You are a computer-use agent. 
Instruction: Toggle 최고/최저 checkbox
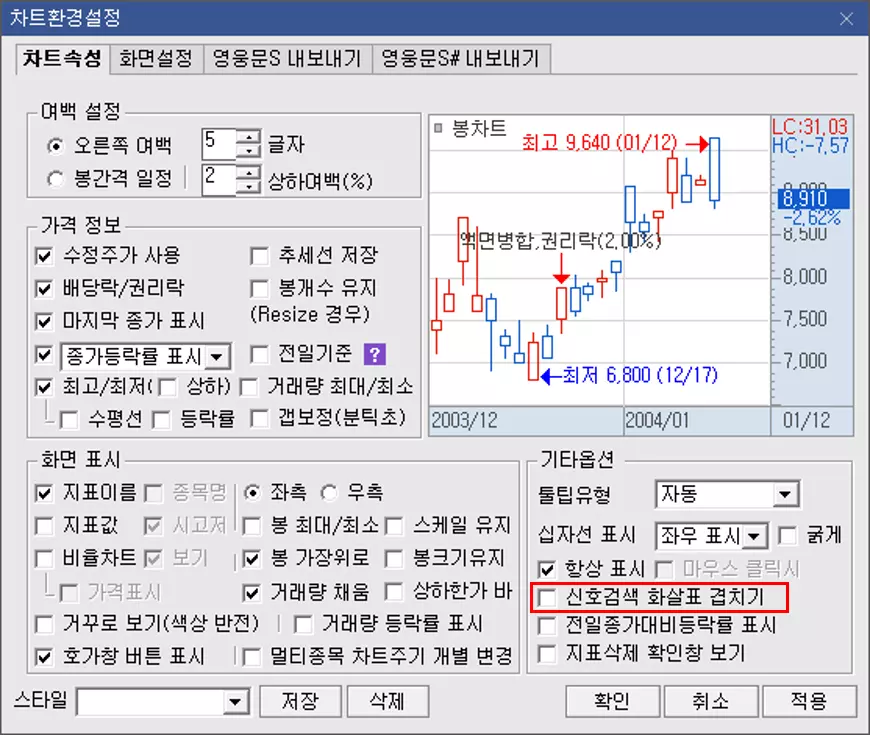pyautogui.click(x=44, y=387)
